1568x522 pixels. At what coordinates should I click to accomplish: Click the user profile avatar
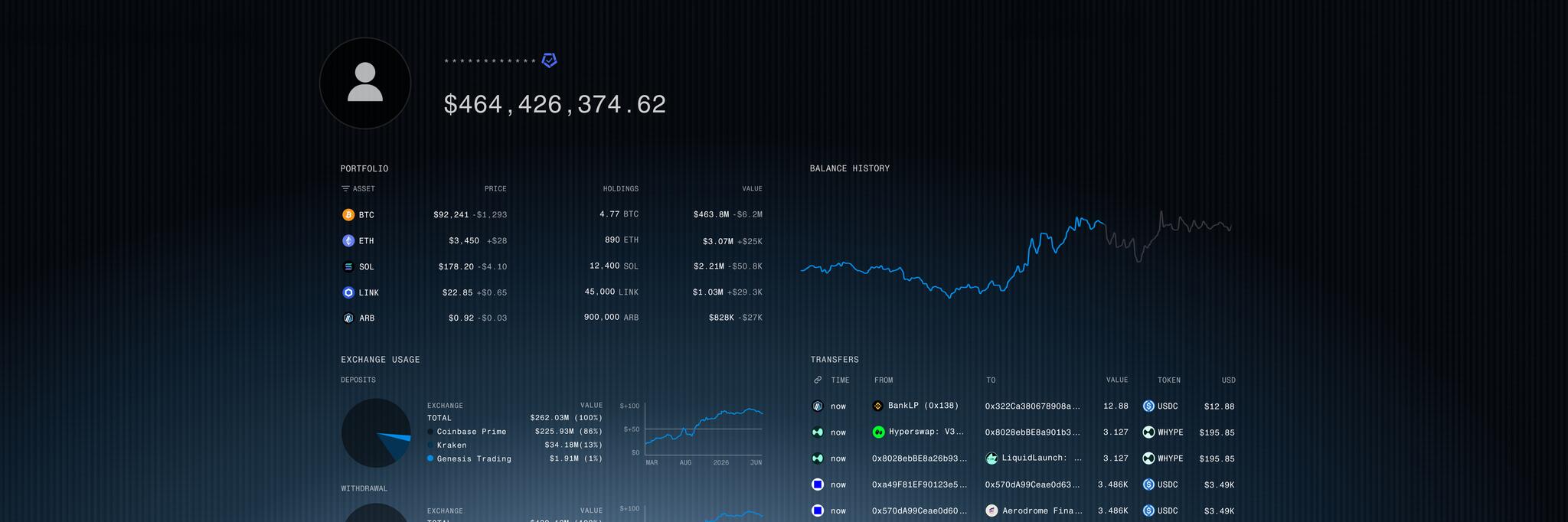(365, 83)
